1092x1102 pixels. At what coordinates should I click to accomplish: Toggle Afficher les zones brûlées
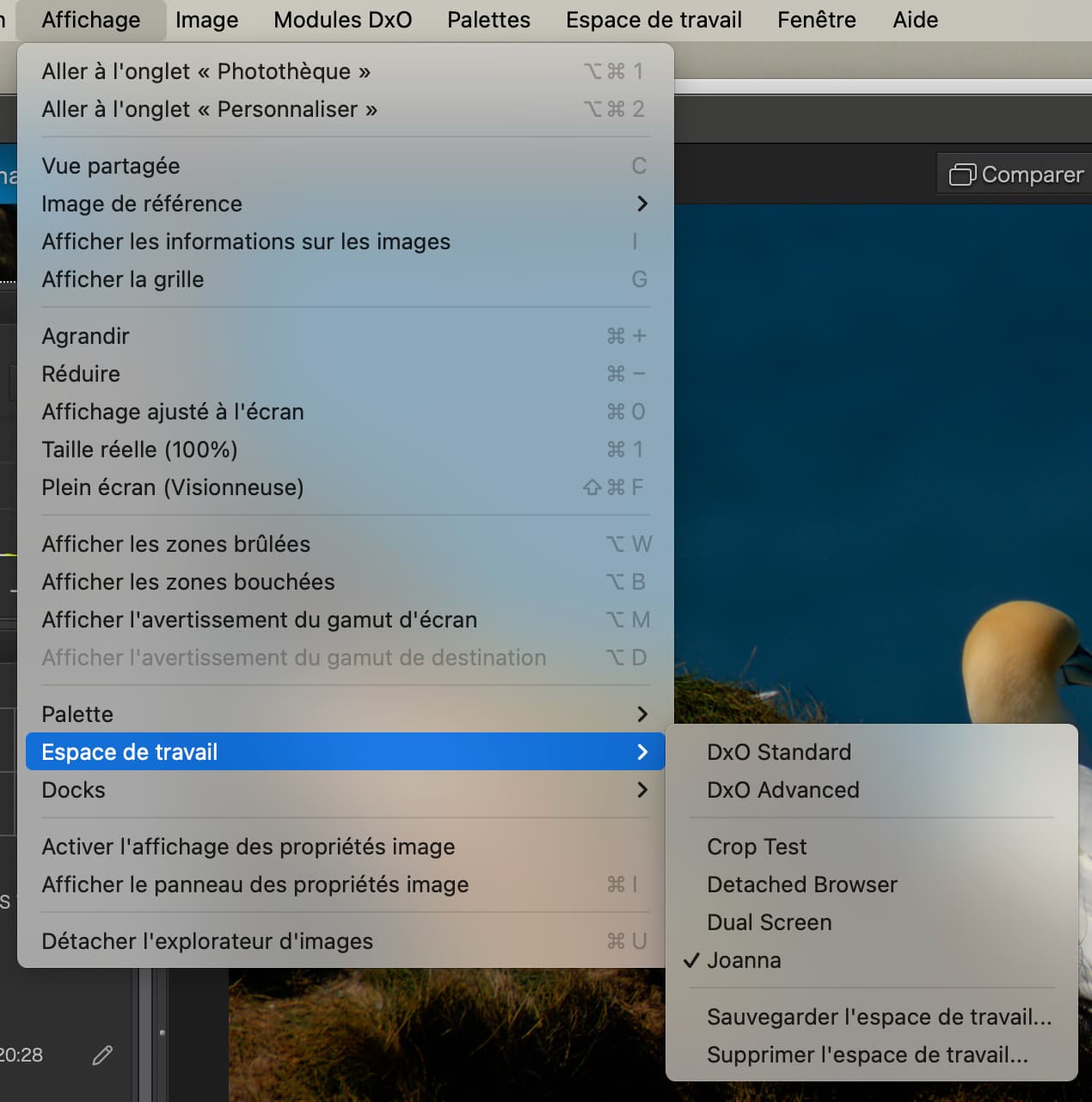click(x=175, y=544)
